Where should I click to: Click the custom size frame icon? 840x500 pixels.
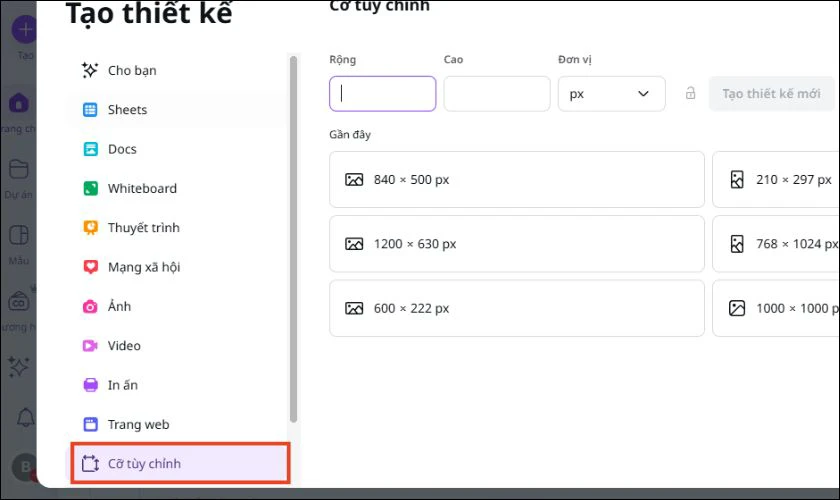[90, 464]
